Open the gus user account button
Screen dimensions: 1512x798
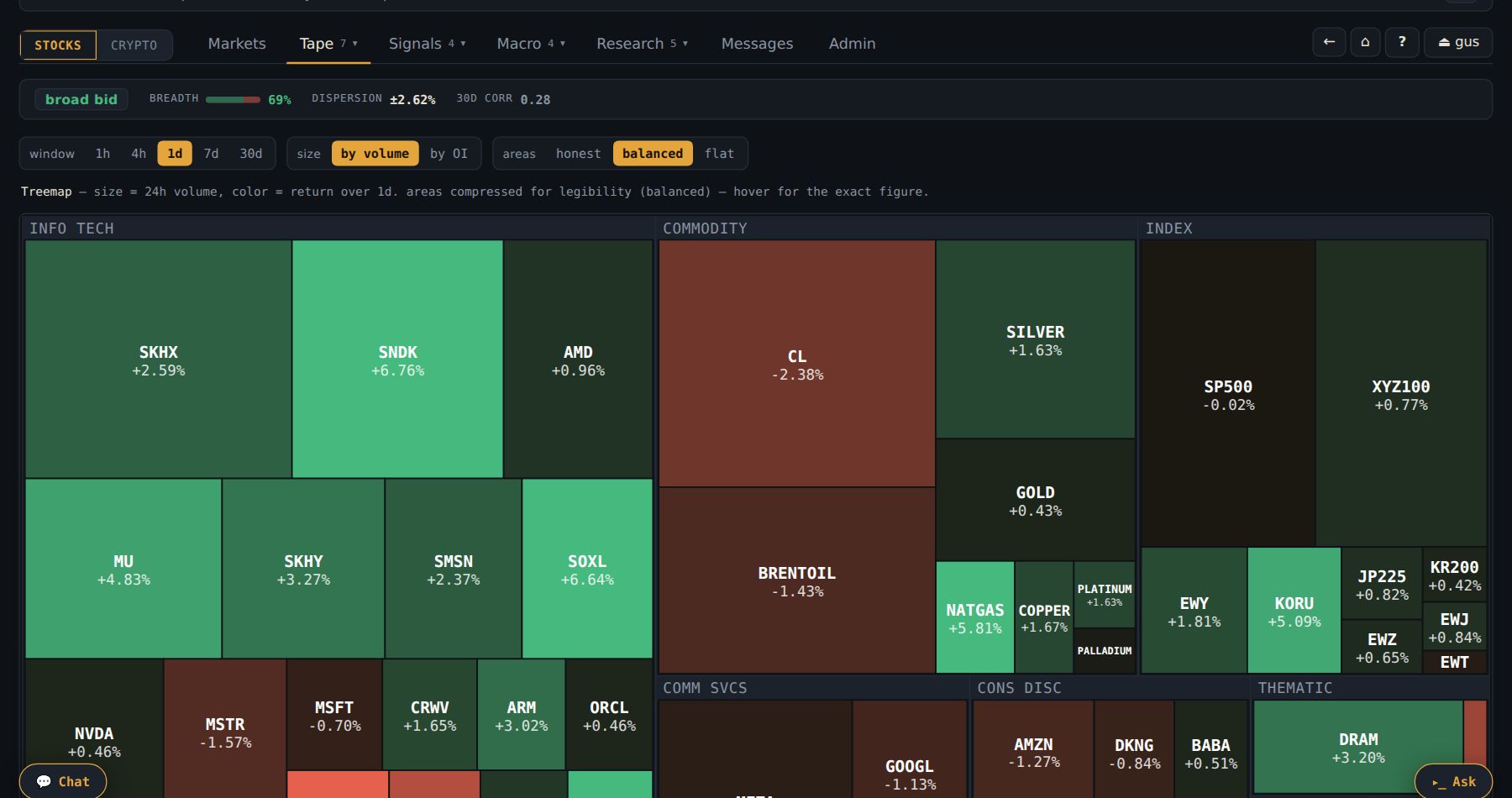tap(1458, 42)
